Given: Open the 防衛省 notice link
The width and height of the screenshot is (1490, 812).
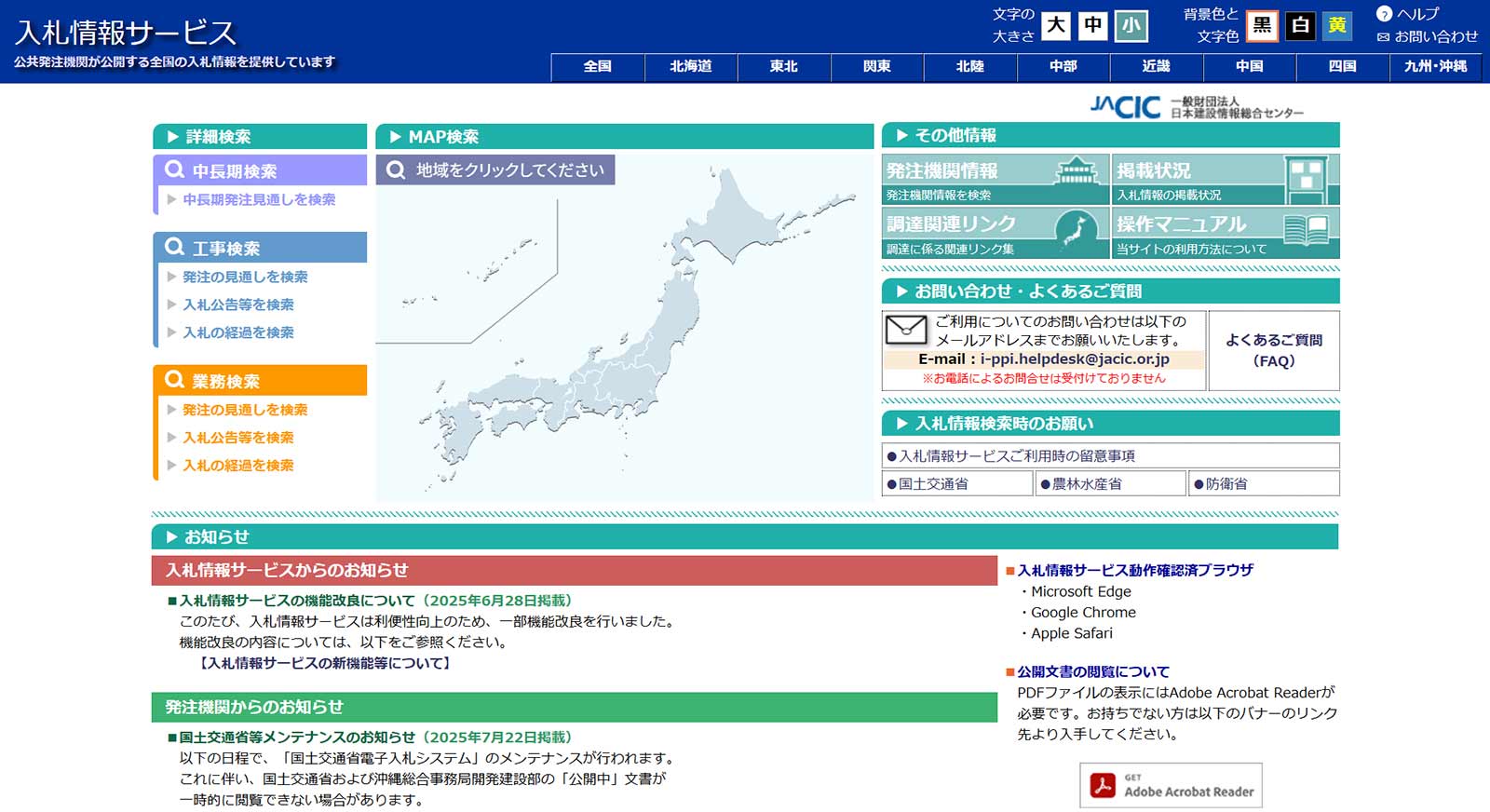Looking at the screenshot, I should (1264, 483).
